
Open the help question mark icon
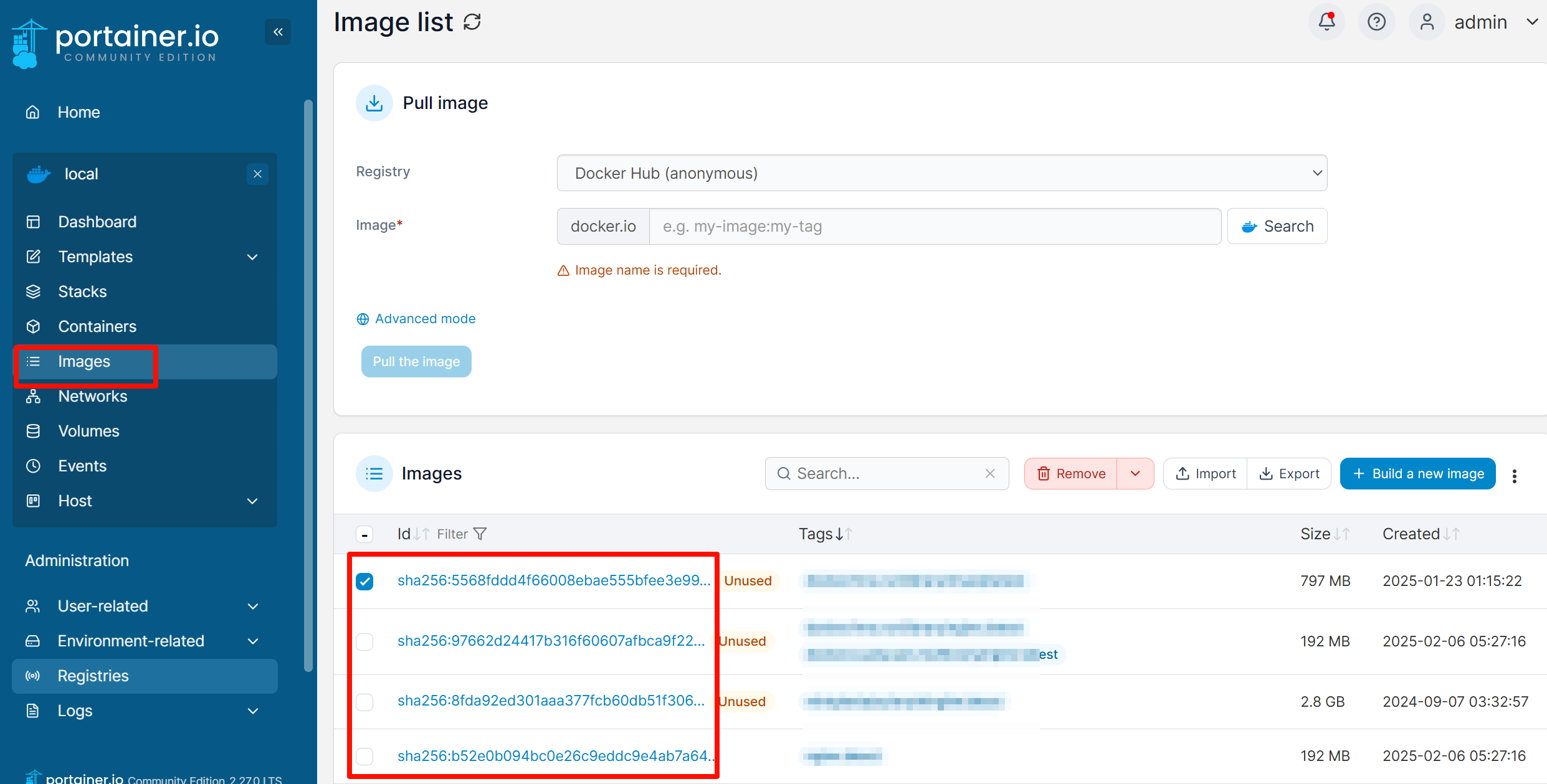1376,22
